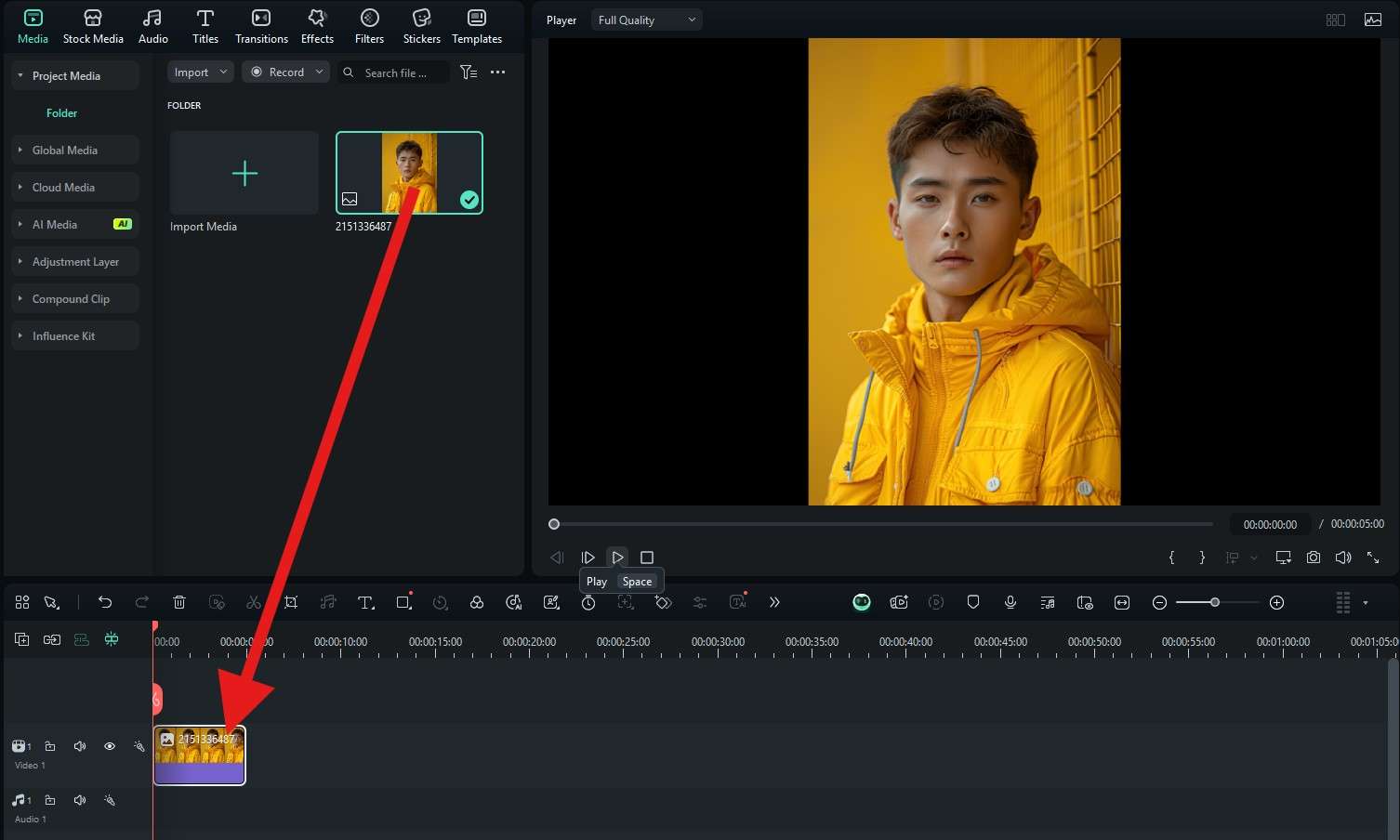Click the green AI assistant face icon

click(862, 602)
